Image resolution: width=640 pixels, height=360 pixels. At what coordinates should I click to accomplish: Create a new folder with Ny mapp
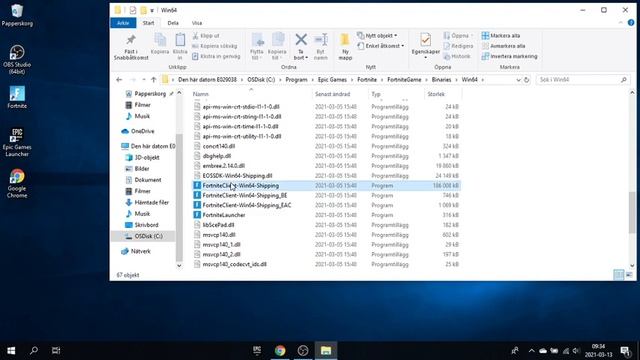(x=345, y=46)
